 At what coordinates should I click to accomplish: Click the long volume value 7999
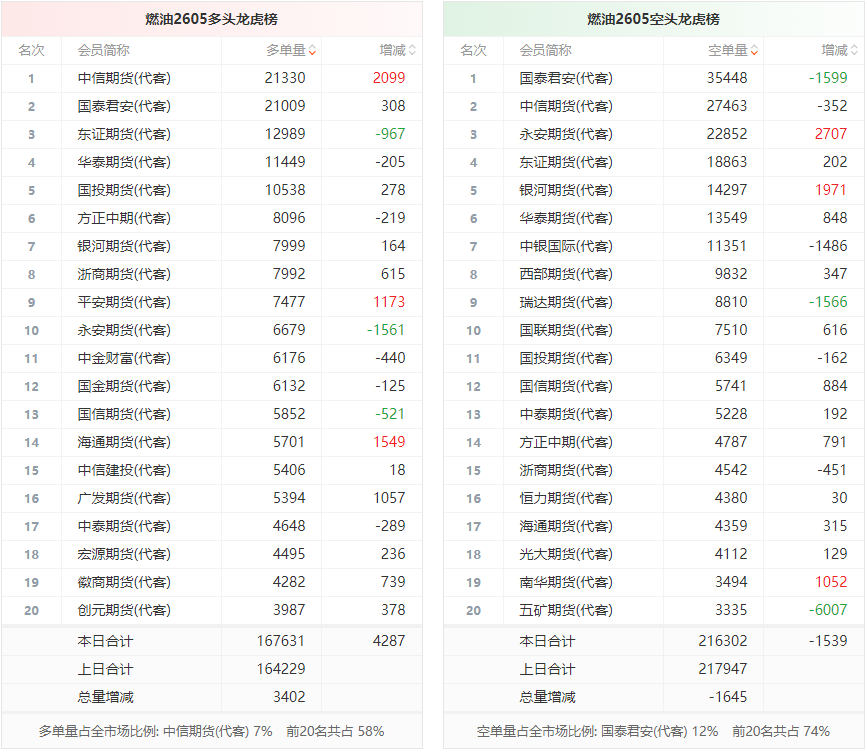[289, 246]
